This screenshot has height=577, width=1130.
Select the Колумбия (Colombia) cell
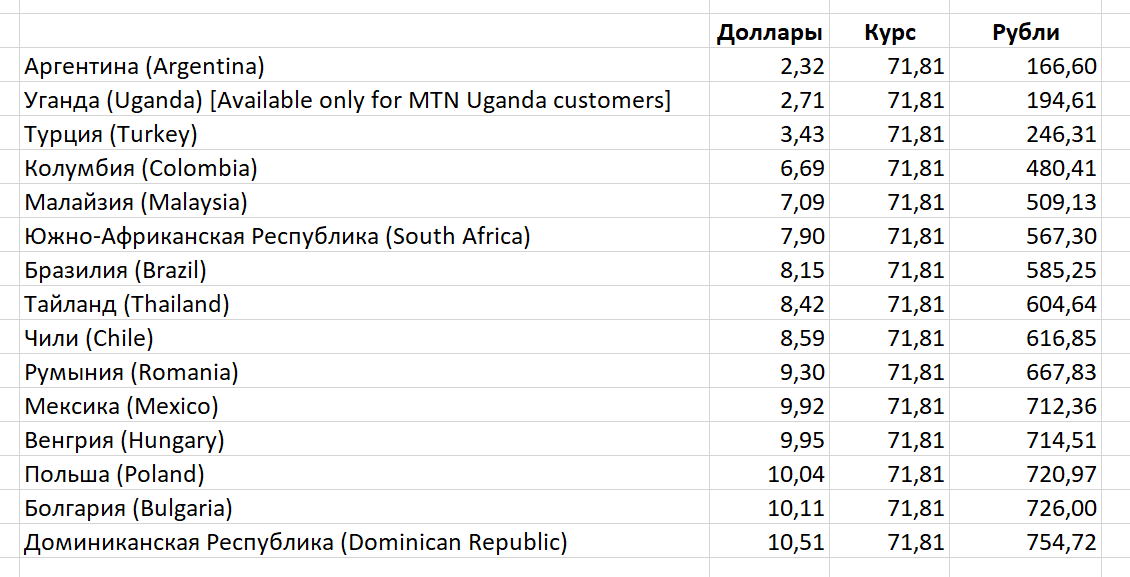pos(364,168)
